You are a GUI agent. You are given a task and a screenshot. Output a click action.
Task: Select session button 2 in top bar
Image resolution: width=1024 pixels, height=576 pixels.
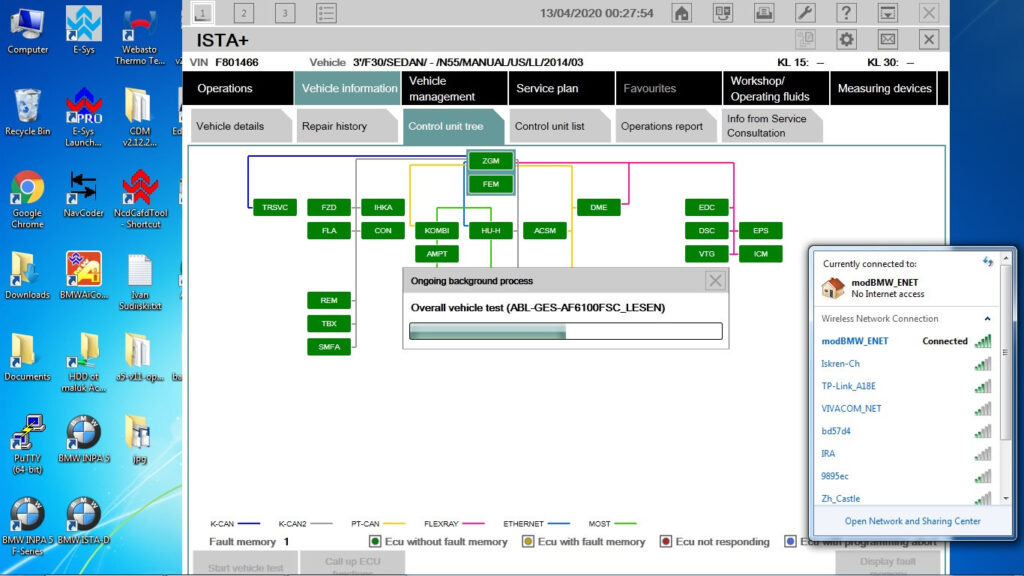point(244,13)
